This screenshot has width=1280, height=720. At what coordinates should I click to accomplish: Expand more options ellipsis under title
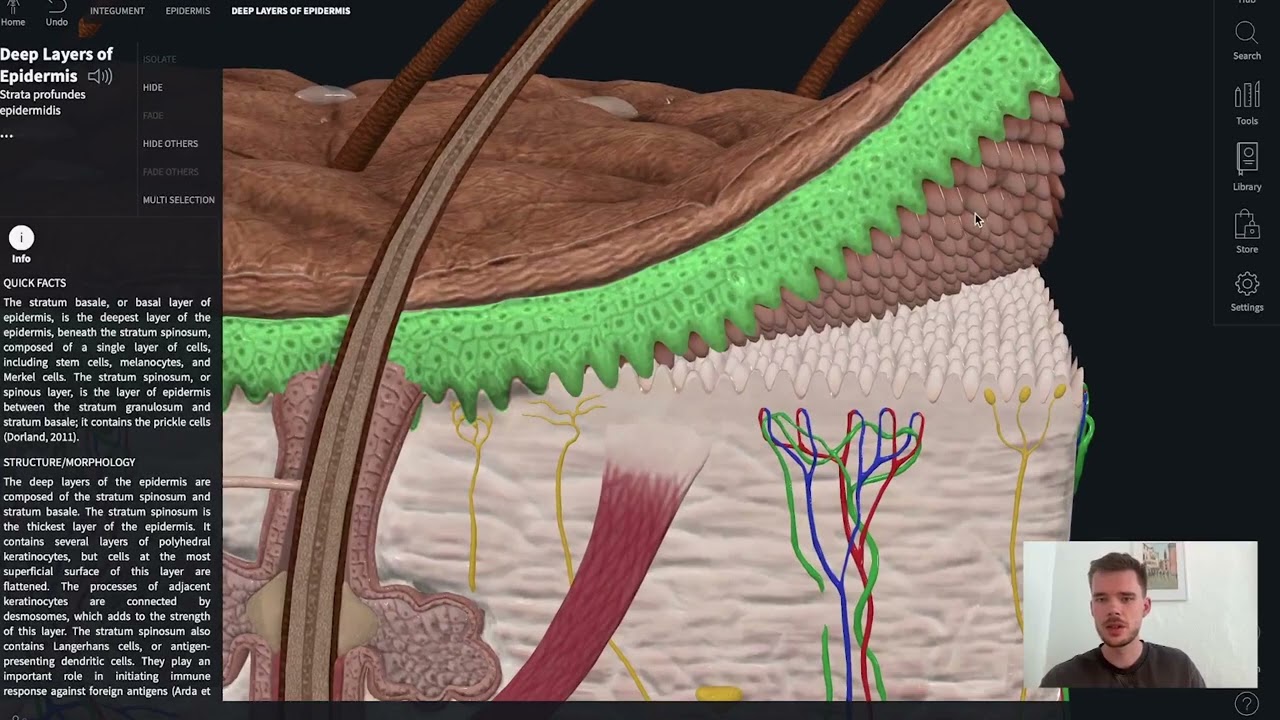7,135
